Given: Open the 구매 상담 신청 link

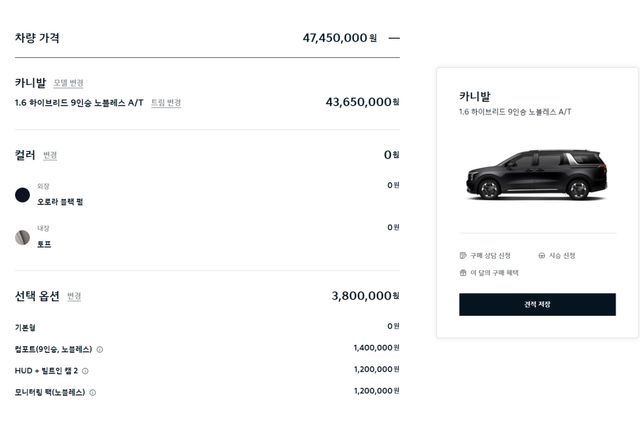Looking at the screenshot, I should pyautogui.click(x=490, y=256).
